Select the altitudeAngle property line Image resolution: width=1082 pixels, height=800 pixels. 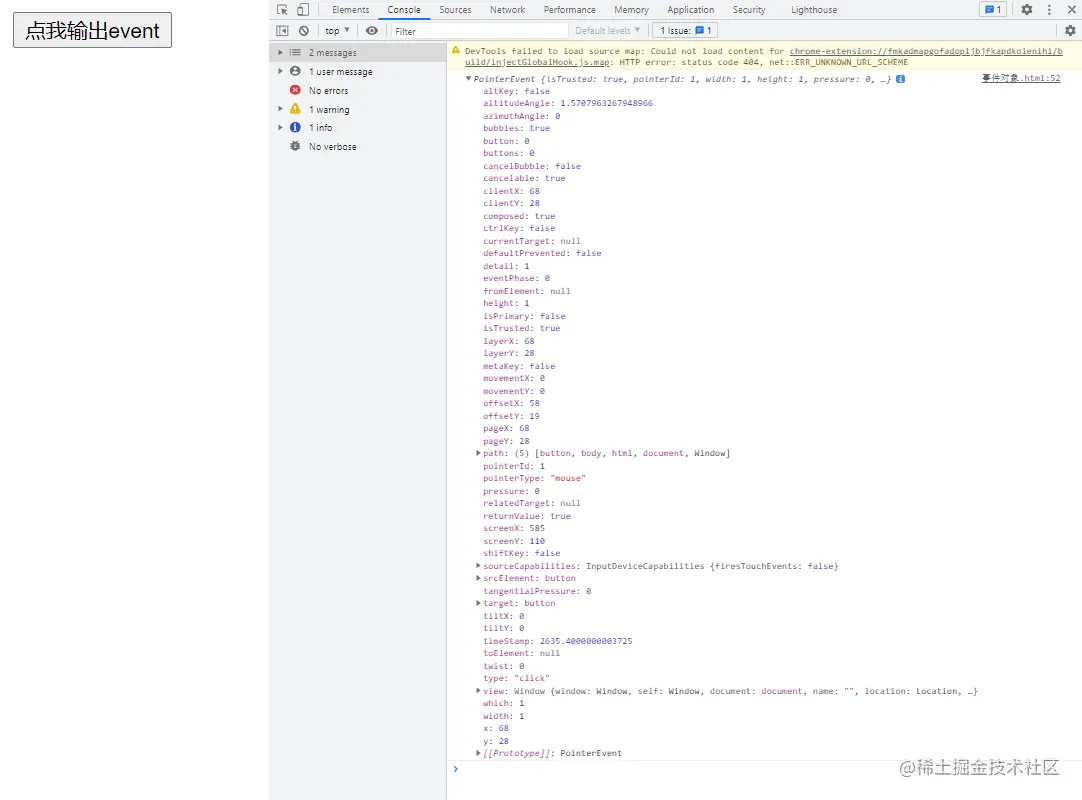(x=568, y=103)
